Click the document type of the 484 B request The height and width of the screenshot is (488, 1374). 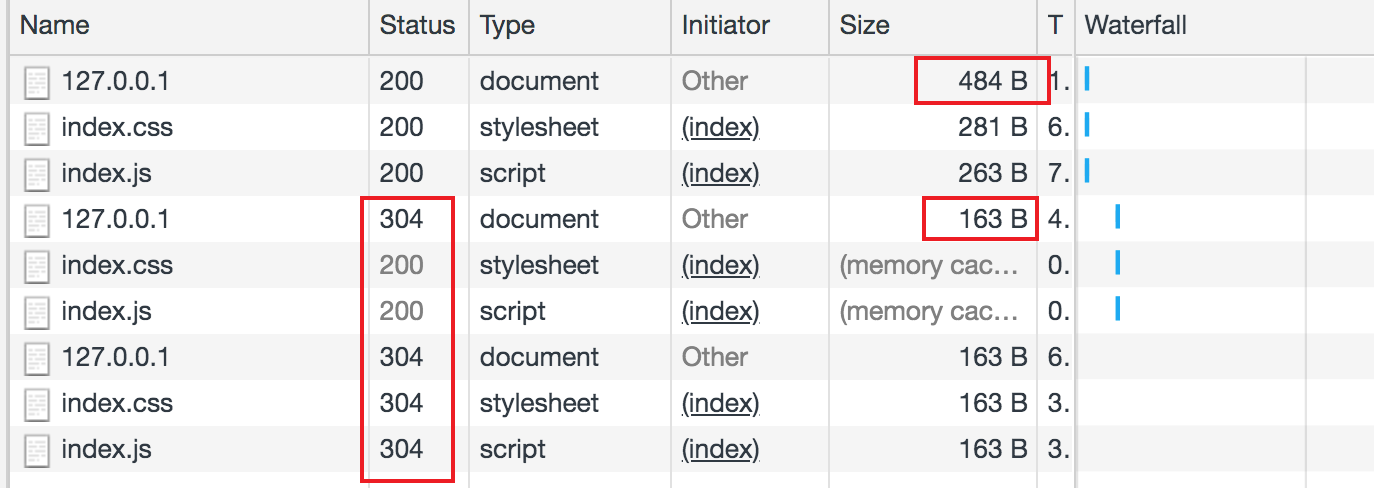click(x=539, y=82)
